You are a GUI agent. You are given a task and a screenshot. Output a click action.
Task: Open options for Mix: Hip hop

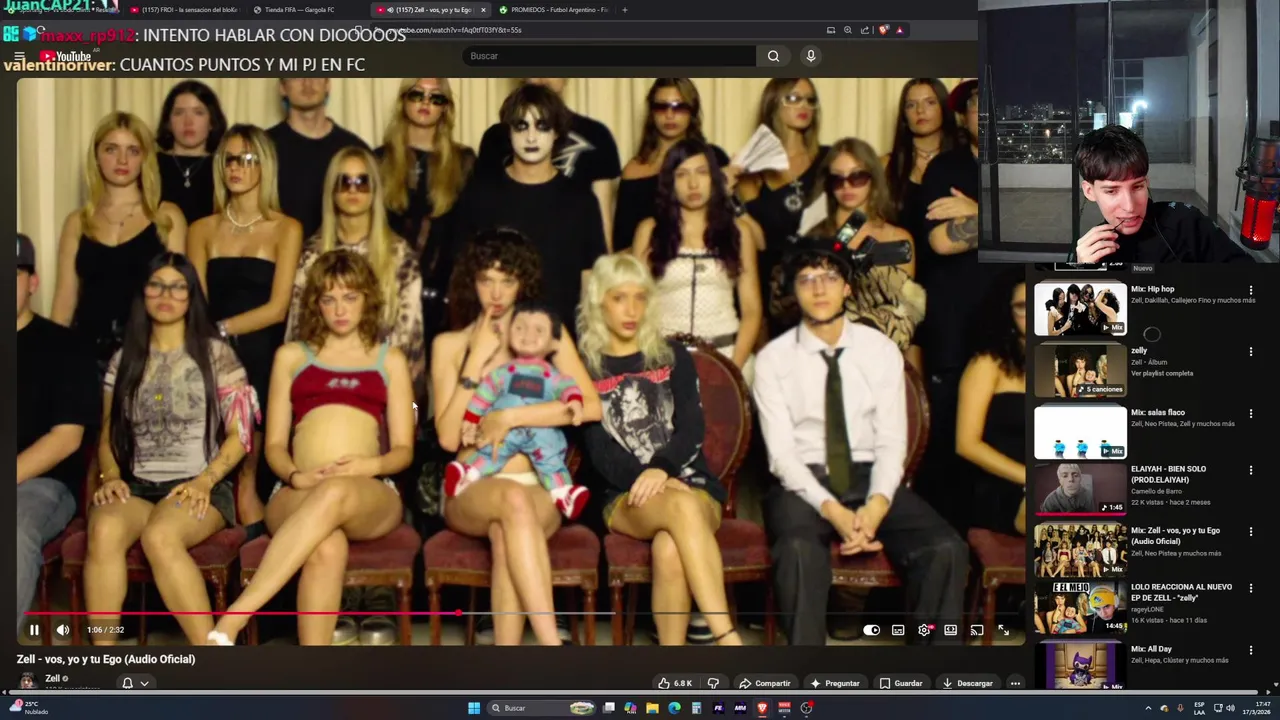[1250, 290]
